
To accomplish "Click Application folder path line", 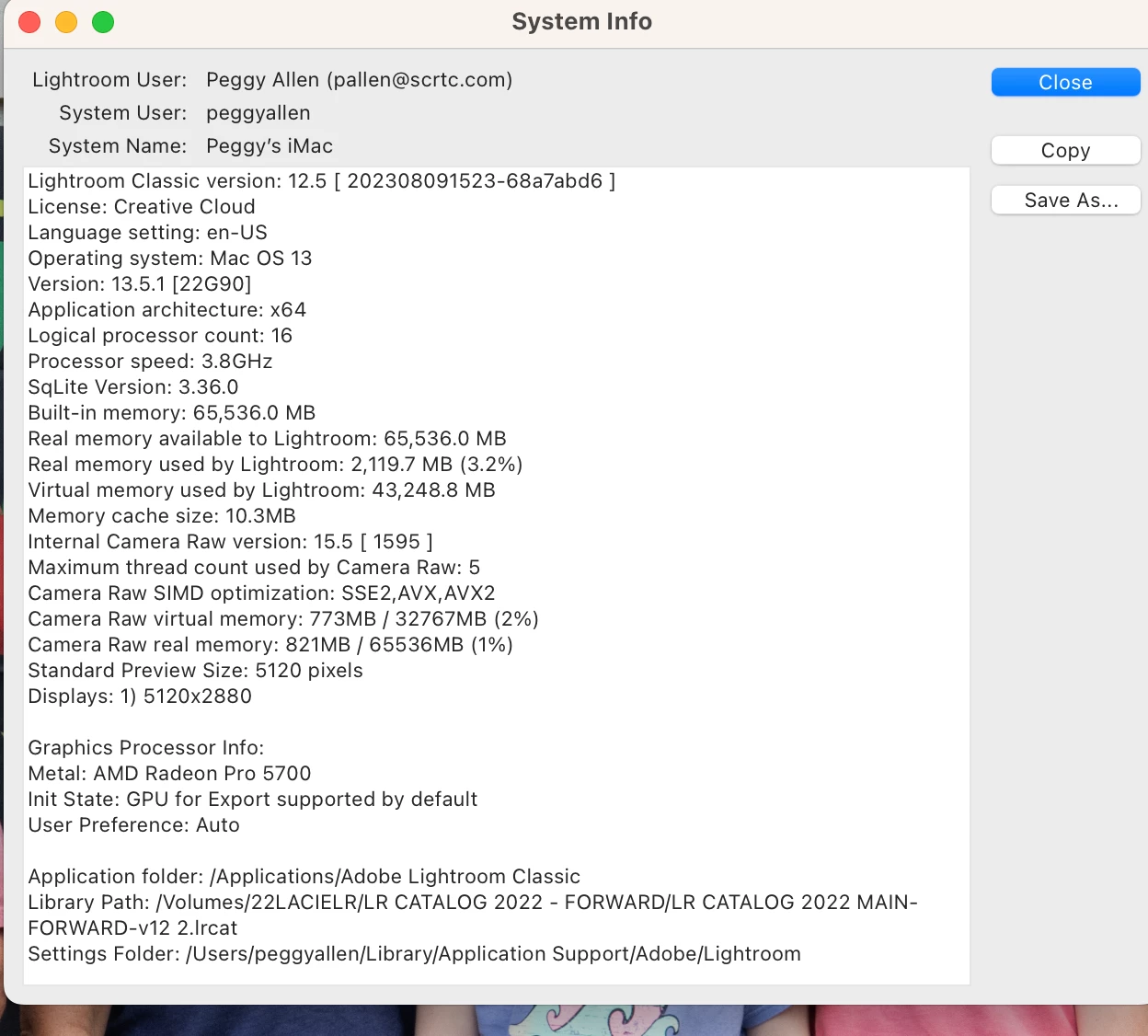I will (304, 877).
